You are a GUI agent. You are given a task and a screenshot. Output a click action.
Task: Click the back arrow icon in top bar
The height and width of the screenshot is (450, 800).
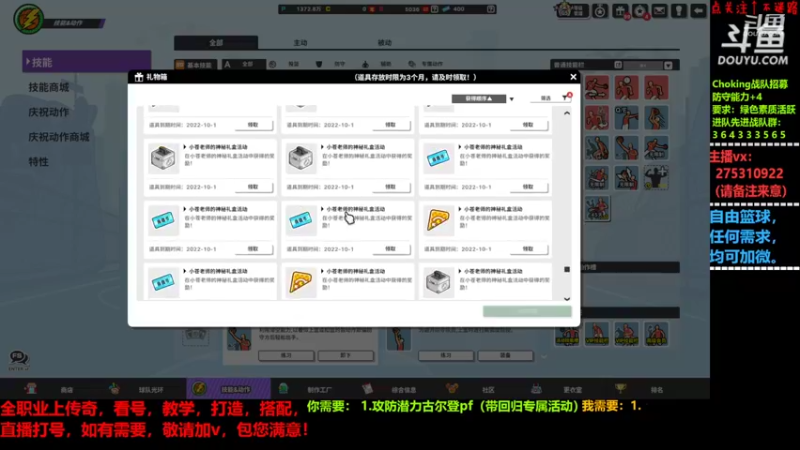[x=698, y=11]
